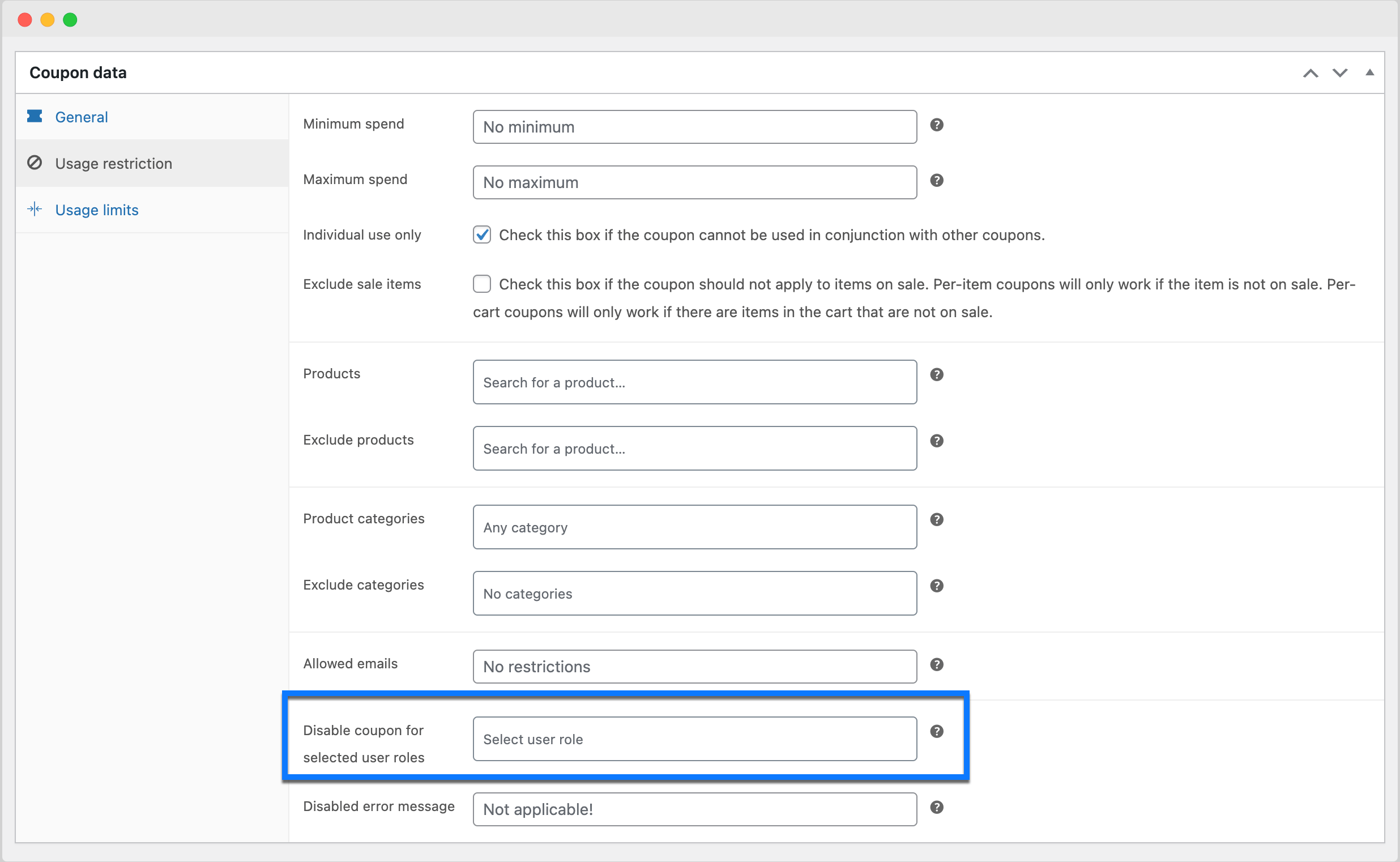This screenshot has width=1400, height=862.
Task: Click help icon for Product categories
Action: pos(937,519)
